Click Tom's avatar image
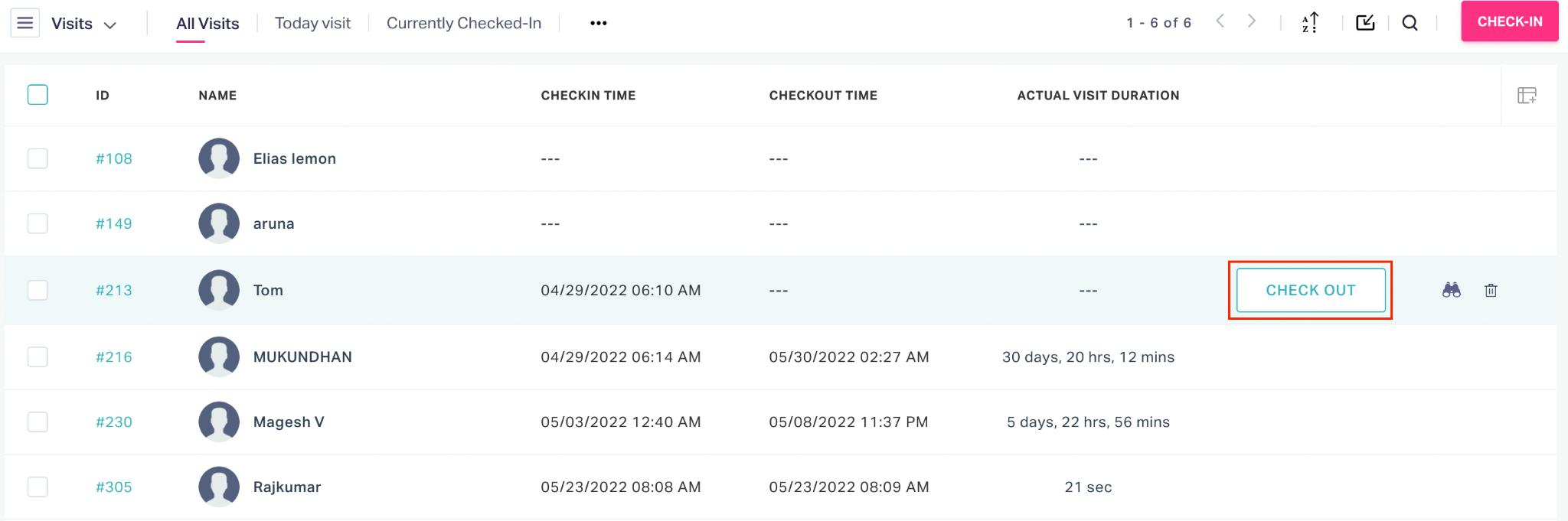This screenshot has height=521, width=1568. pos(219,290)
